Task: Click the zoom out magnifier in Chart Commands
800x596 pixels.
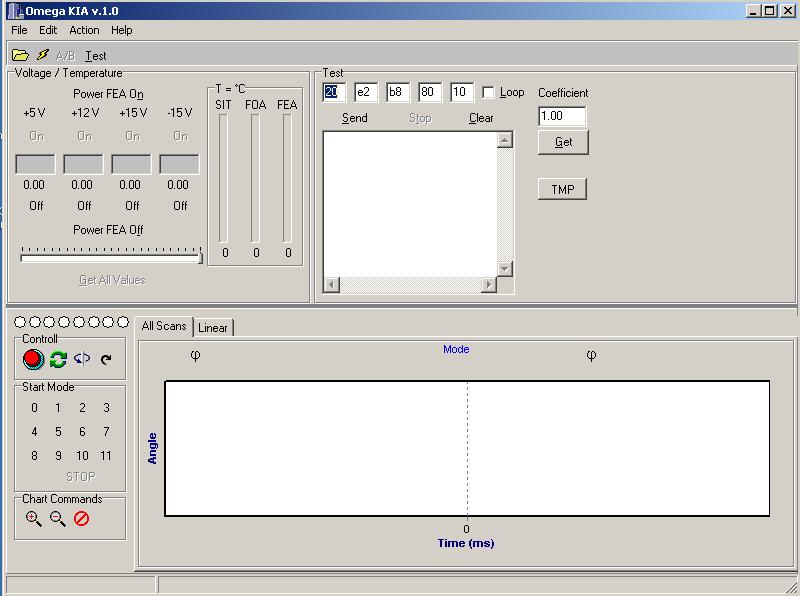Action: click(x=58, y=519)
